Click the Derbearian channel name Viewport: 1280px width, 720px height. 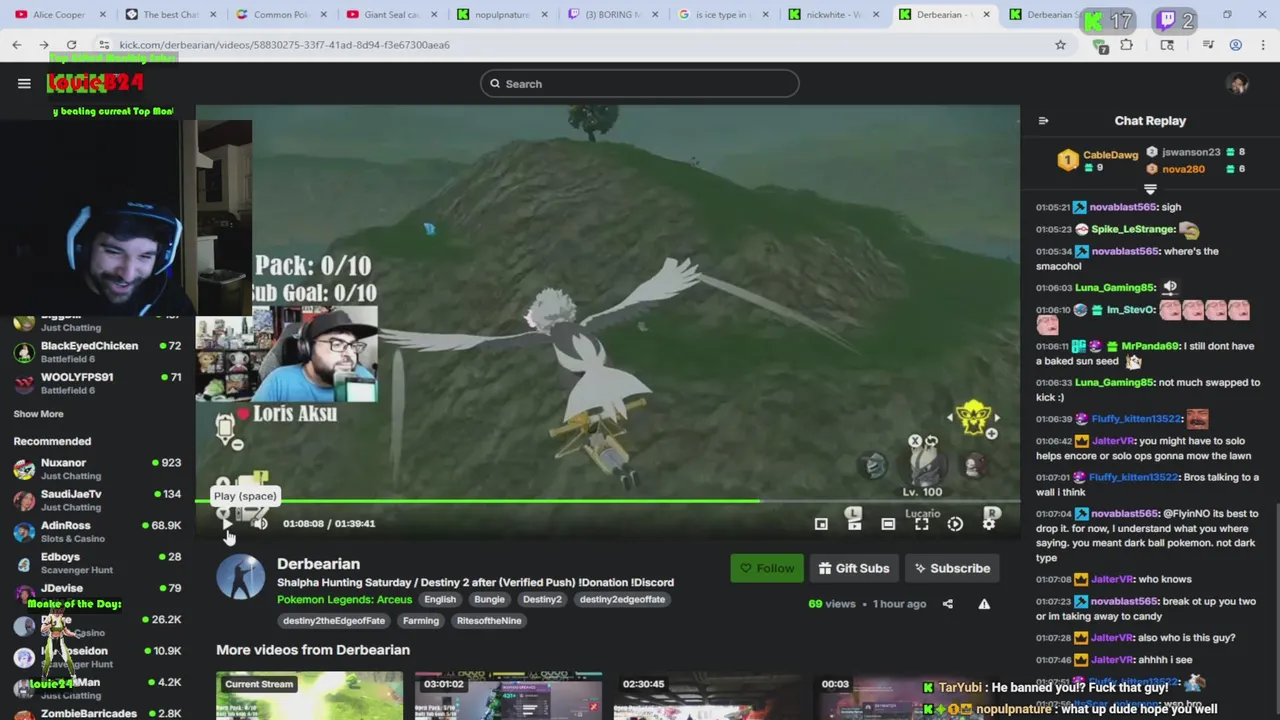318,564
